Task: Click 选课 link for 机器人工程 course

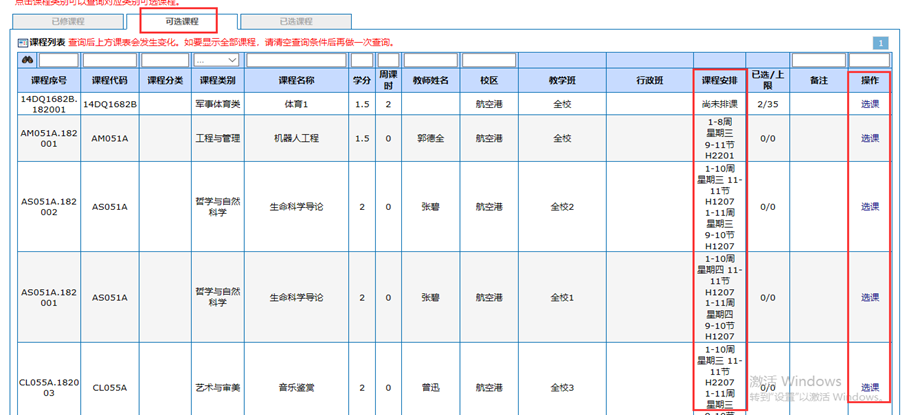Action: pyautogui.click(x=869, y=139)
